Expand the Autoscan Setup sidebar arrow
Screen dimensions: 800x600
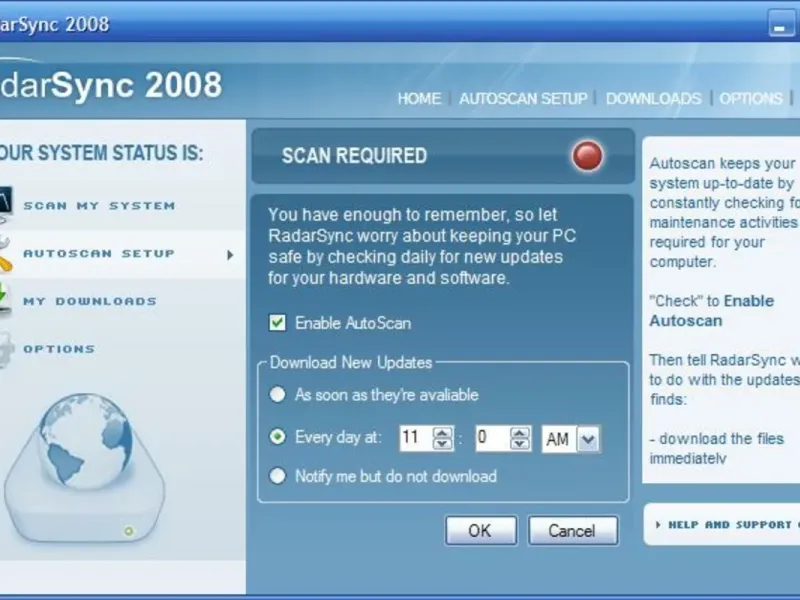[230, 255]
